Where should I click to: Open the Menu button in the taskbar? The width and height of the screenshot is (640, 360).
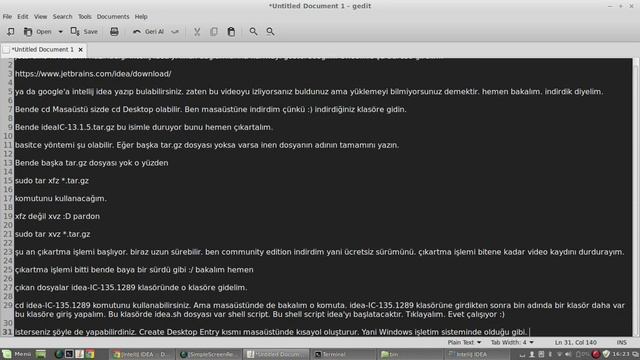16,354
